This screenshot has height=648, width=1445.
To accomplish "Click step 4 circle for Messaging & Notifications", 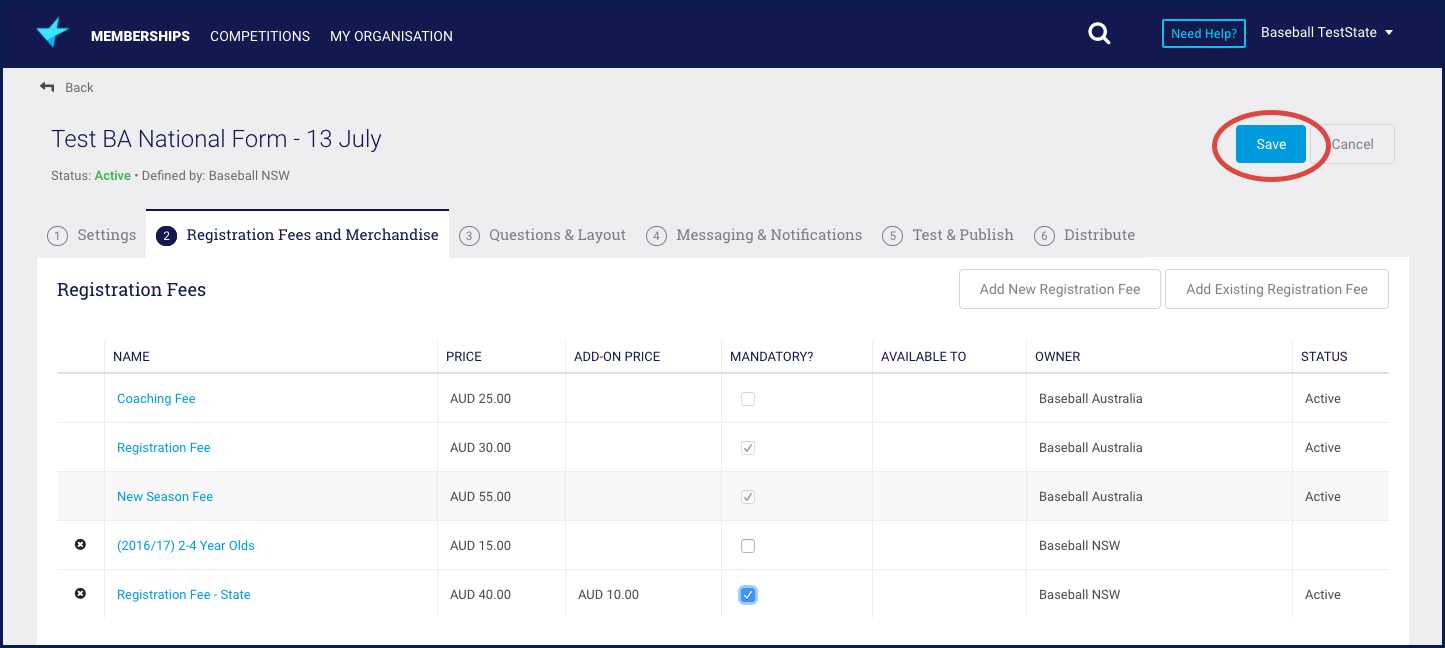I will (656, 236).
